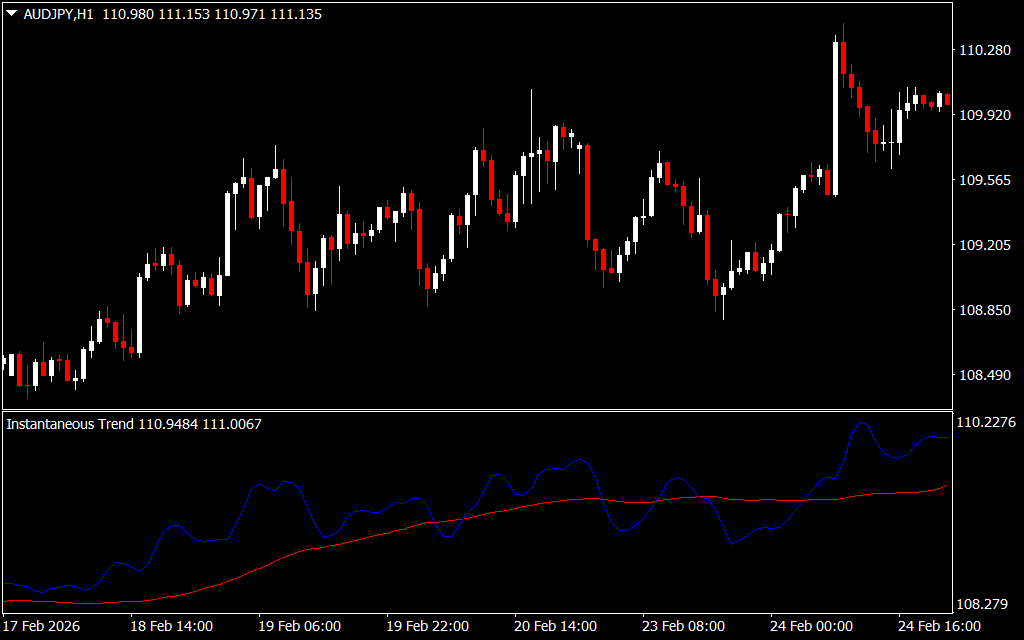This screenshot has width=1024, height=640.
Task: Click the 110.2276 indicator scale value
Action: pos(987,422)
